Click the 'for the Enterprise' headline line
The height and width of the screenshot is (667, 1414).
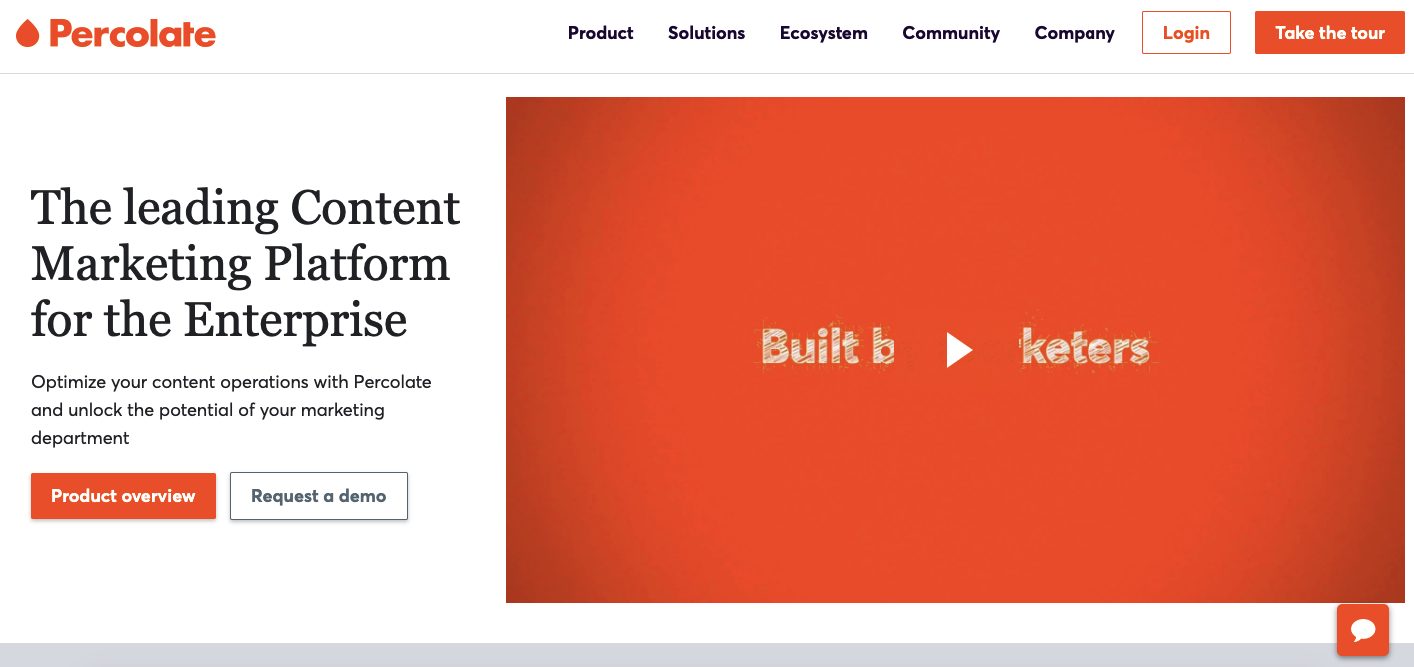(219, 320)
